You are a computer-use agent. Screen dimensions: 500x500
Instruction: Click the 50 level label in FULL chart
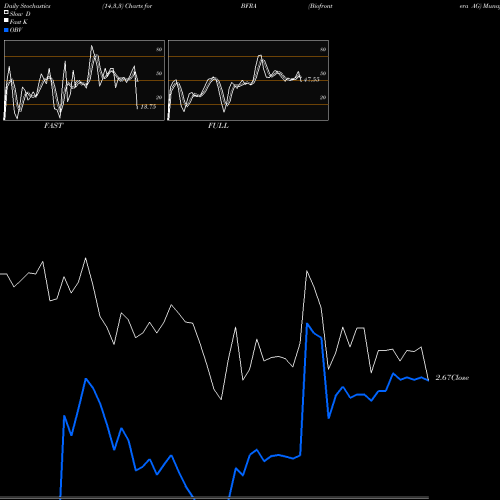[x=323, y=73]
